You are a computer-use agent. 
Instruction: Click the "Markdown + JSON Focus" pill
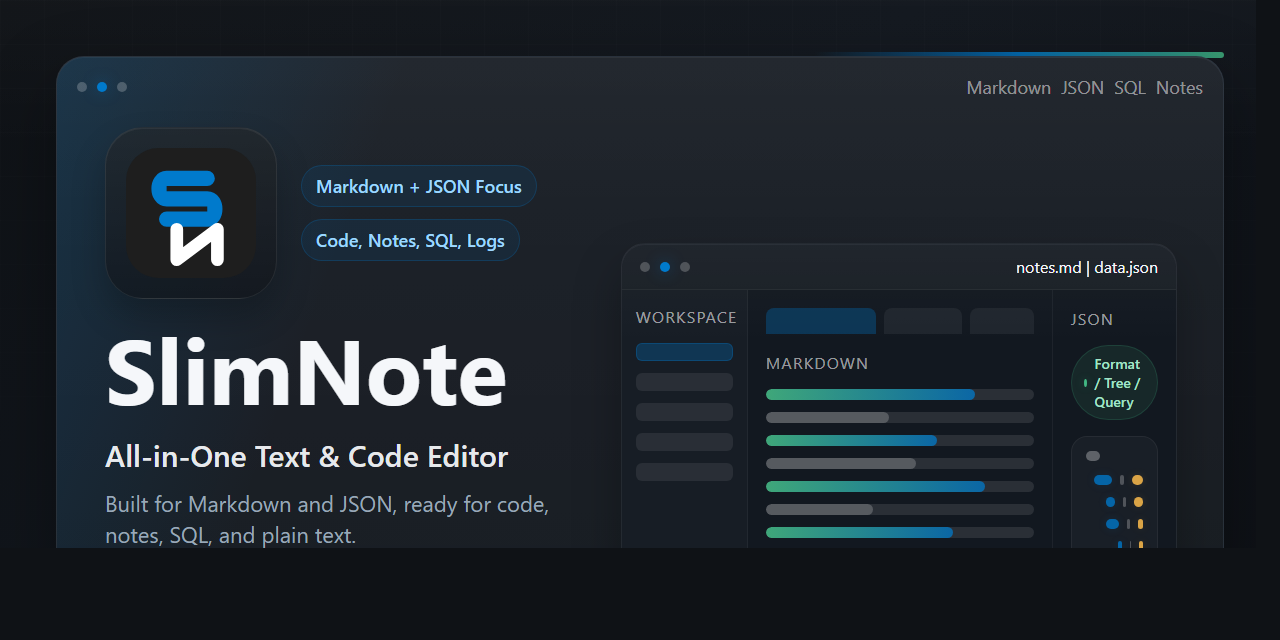[419, 186]
